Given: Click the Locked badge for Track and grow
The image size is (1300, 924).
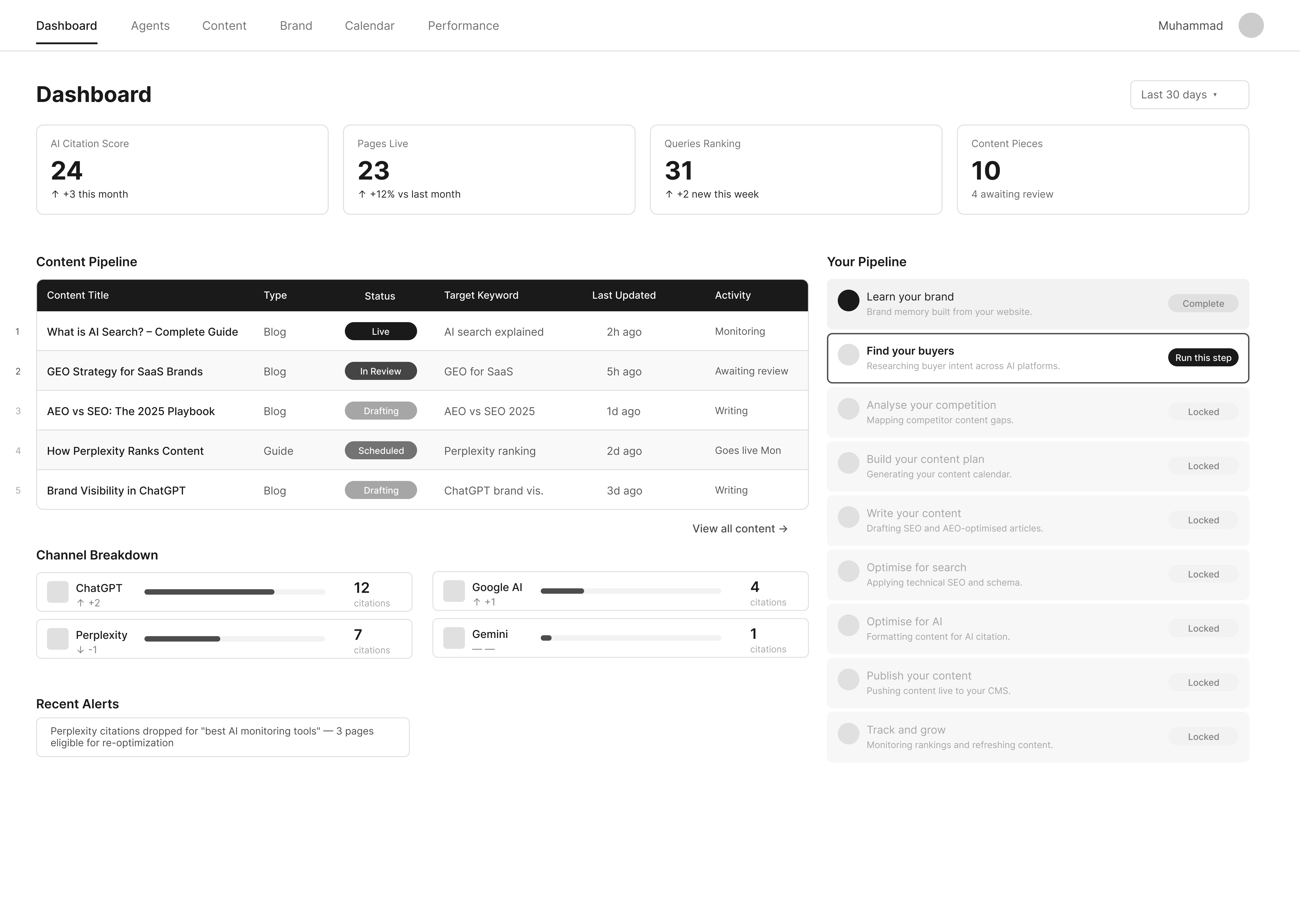Looking at the screenshot, I should coord(1203,736).
